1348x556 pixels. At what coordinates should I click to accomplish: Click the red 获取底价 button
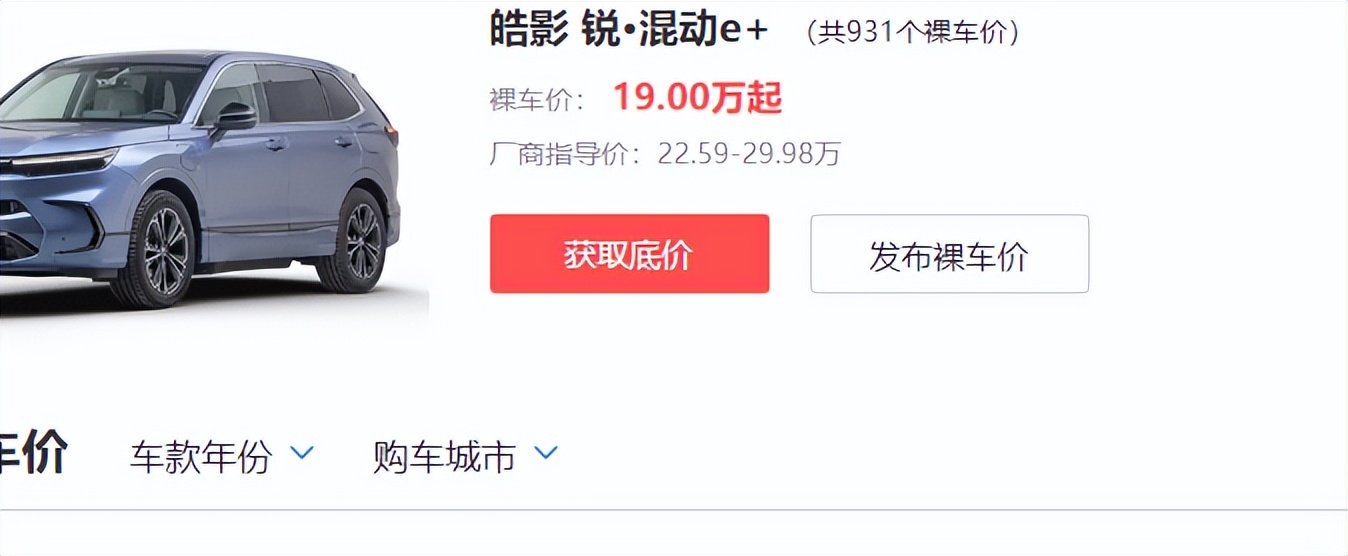pyautogui.click(x=629, y=254)
